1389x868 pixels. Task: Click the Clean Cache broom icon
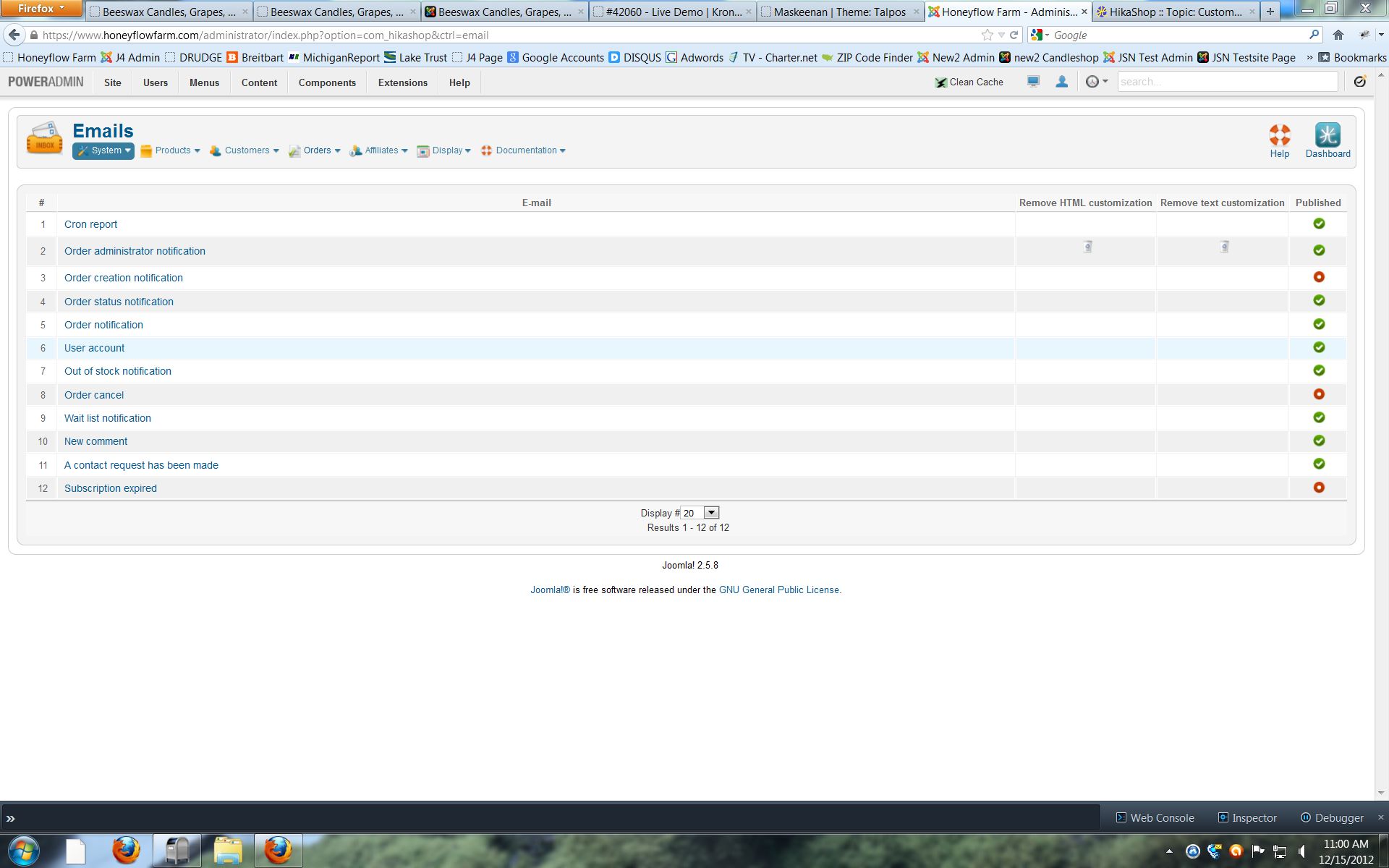940,82
